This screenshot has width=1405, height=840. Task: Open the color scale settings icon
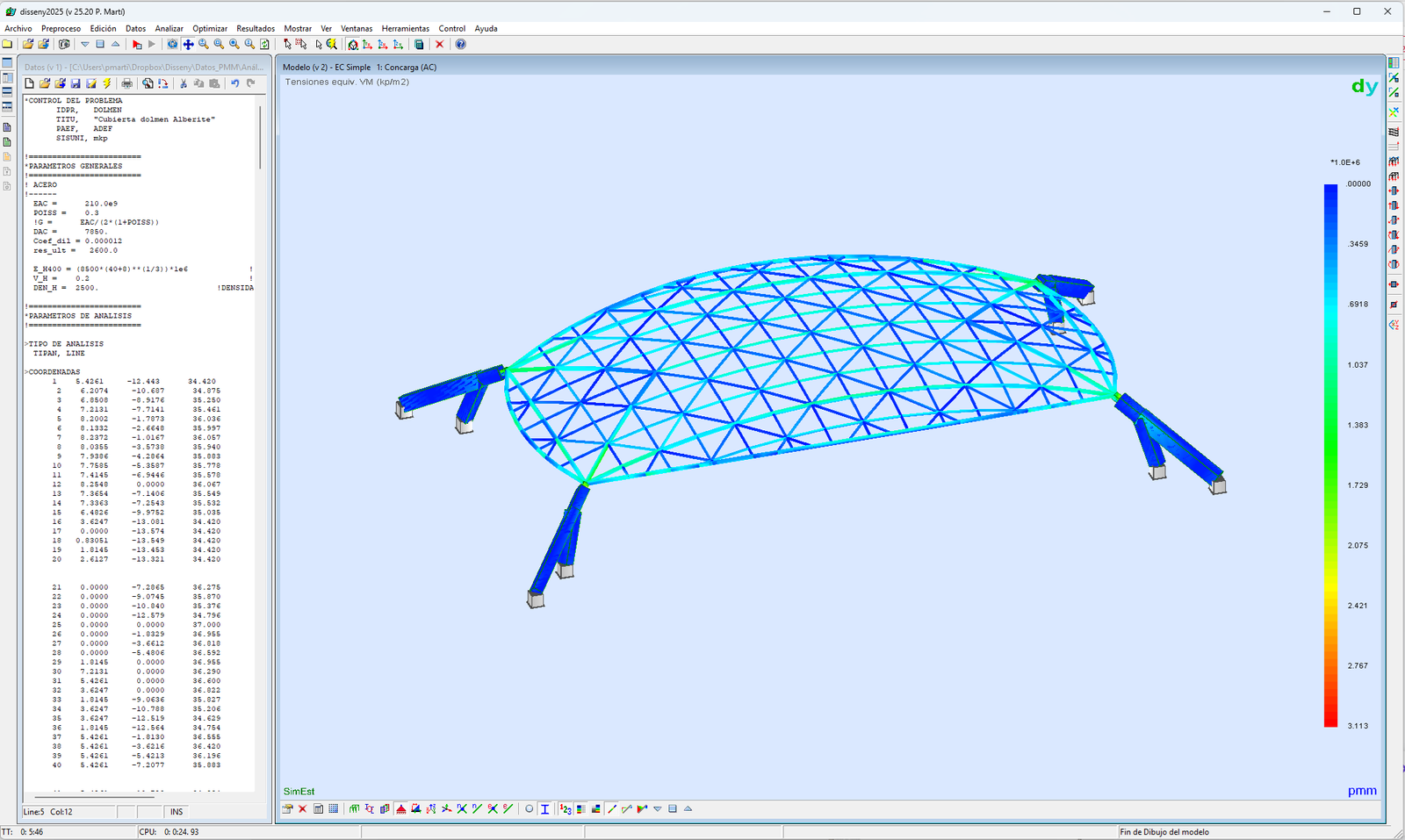tap(580, 809)
